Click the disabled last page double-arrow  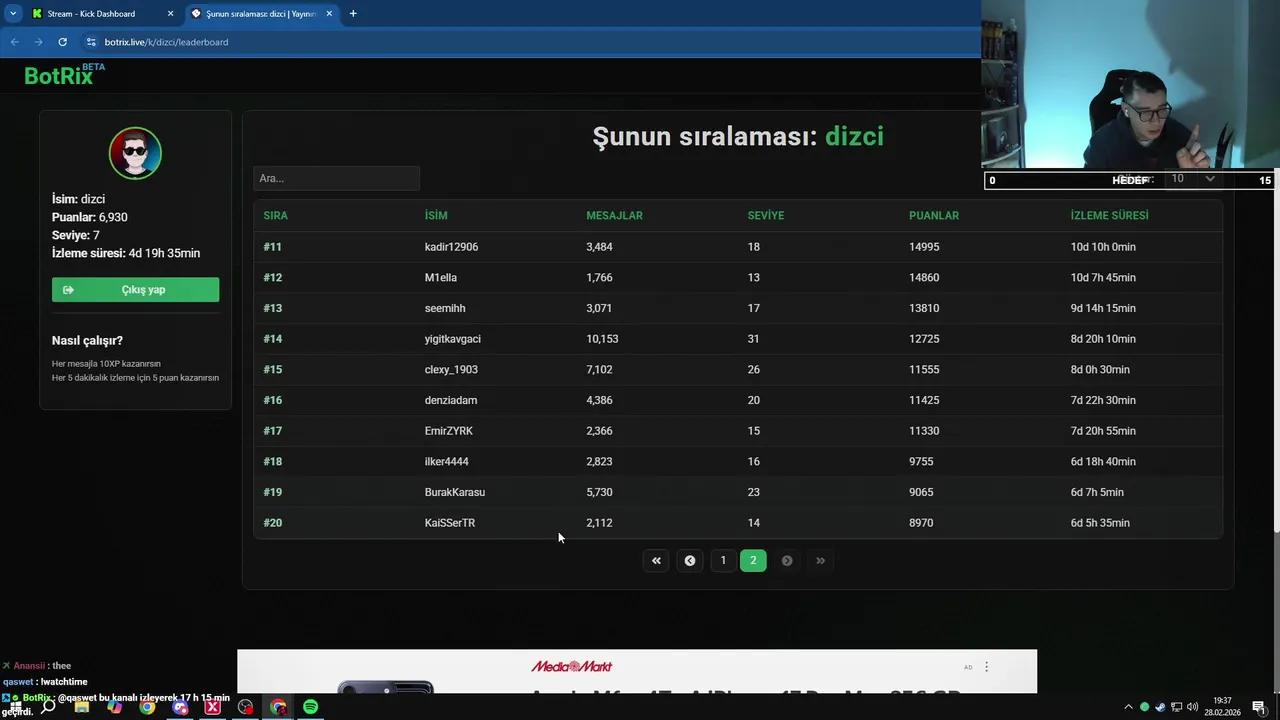click(820, 560)
